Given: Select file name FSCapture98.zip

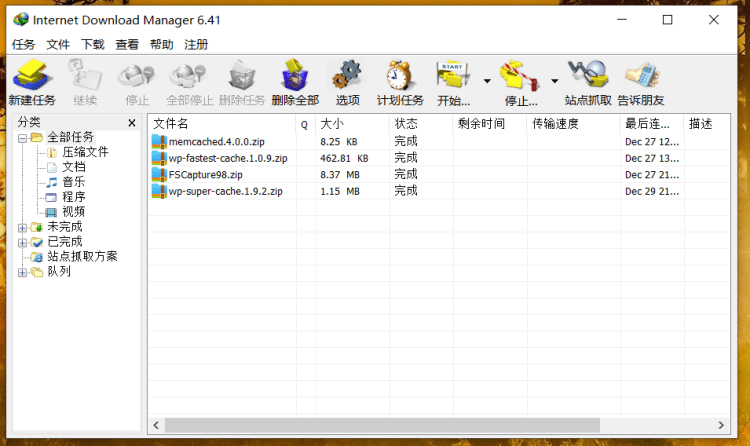Looking at the screenshot, I should (206, 175).
